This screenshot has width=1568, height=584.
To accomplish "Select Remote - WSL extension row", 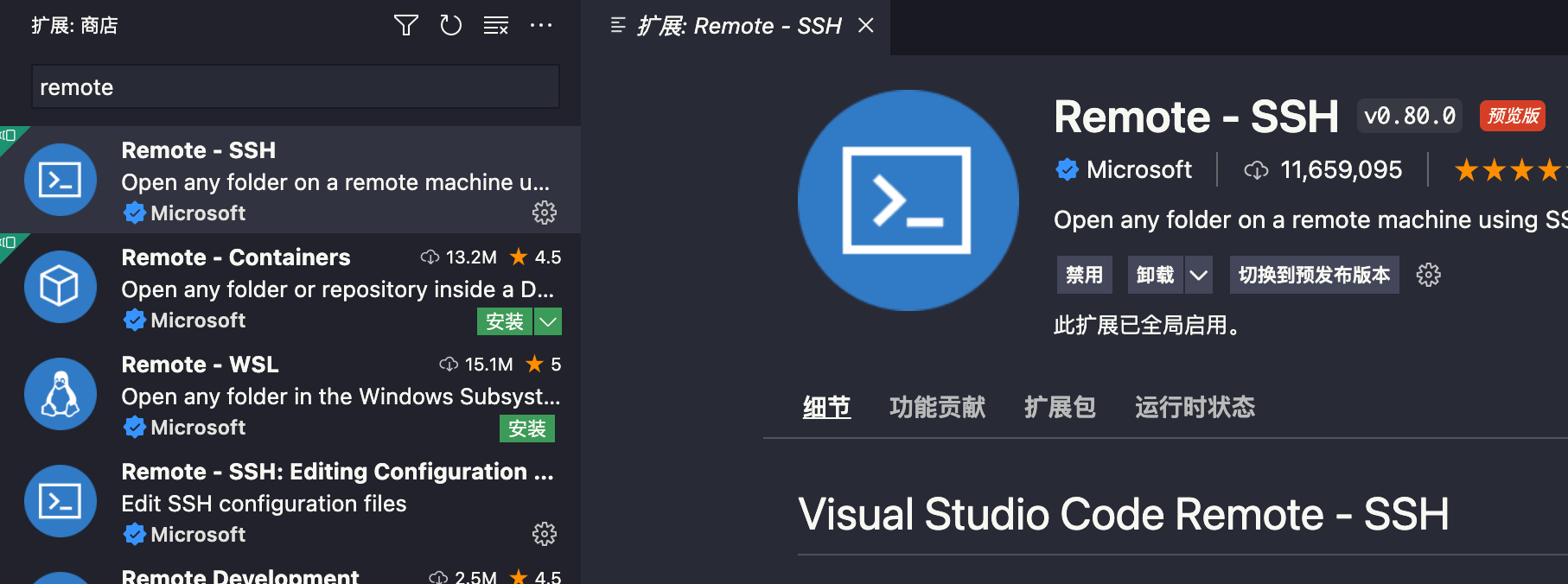I will coord(290,394).
